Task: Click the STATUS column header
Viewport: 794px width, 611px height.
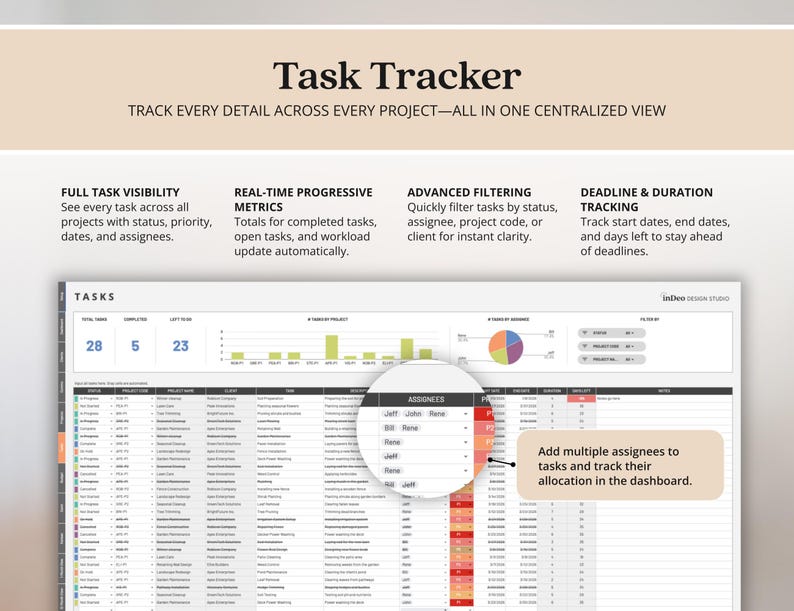Action: coord(94,391)
